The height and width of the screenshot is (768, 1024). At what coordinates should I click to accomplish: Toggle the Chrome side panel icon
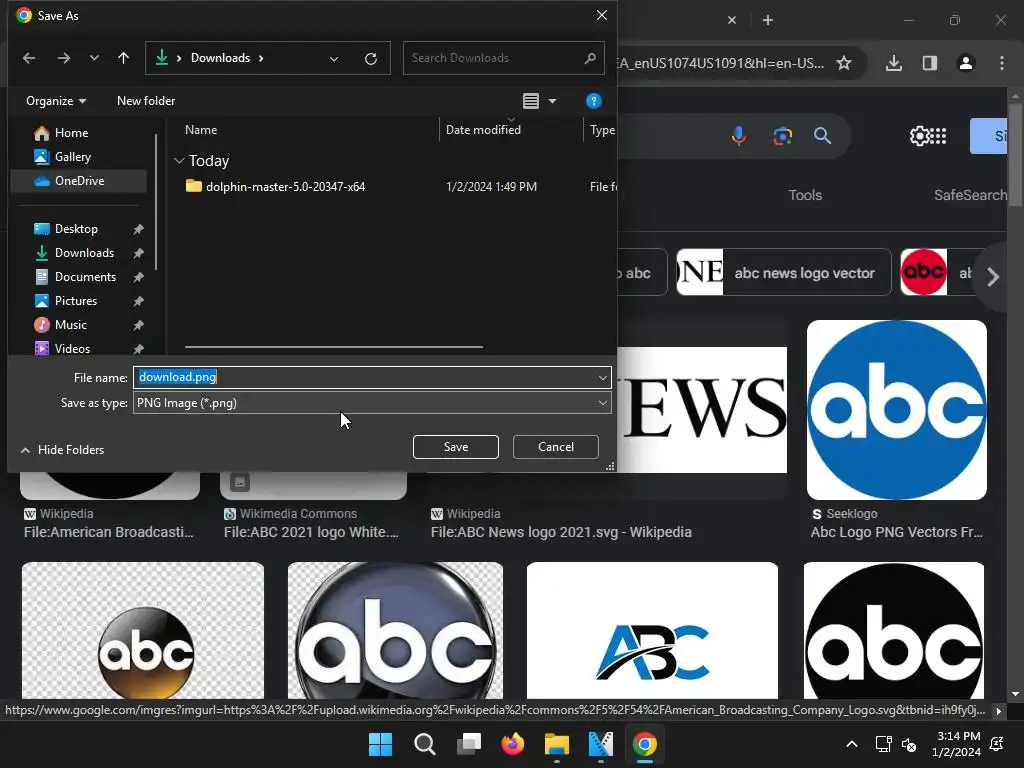930,63
